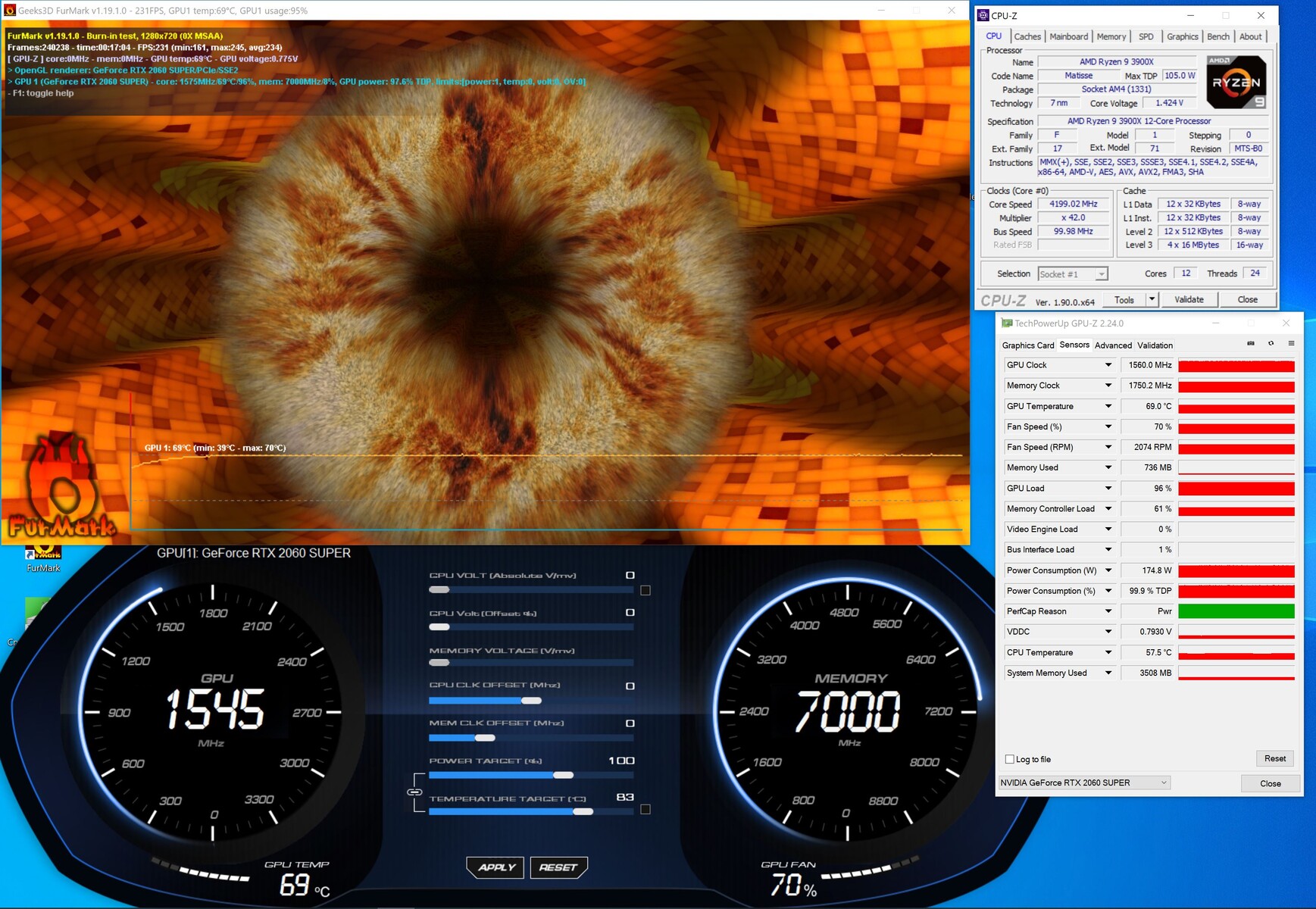Screen dimensions: 1316x909
Task: Click the link icon between power and temperature targets
Action: [x=414, y=792]
